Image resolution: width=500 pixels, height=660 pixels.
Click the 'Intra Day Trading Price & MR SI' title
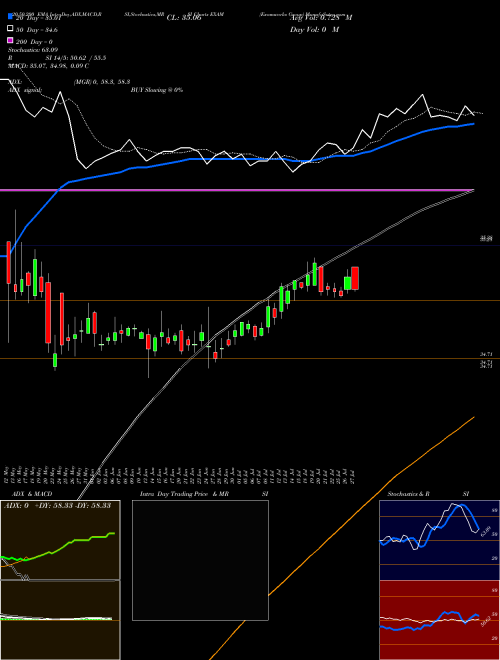[204, 494]
